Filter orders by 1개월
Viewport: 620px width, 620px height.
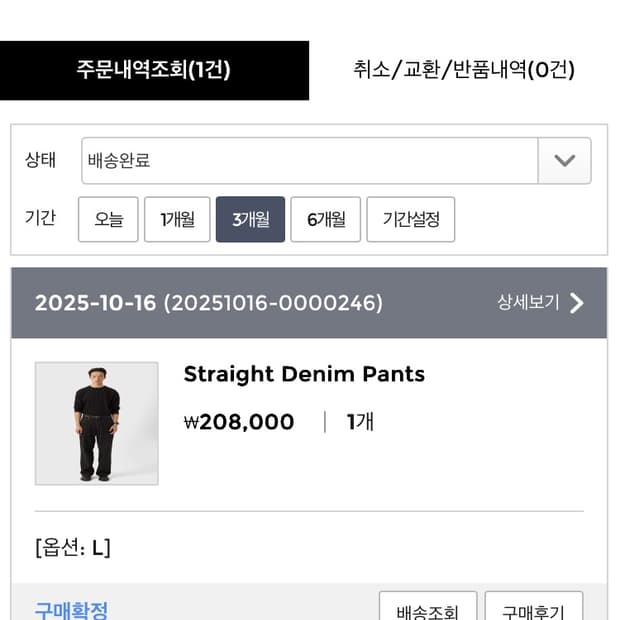(x=177, y=220)
